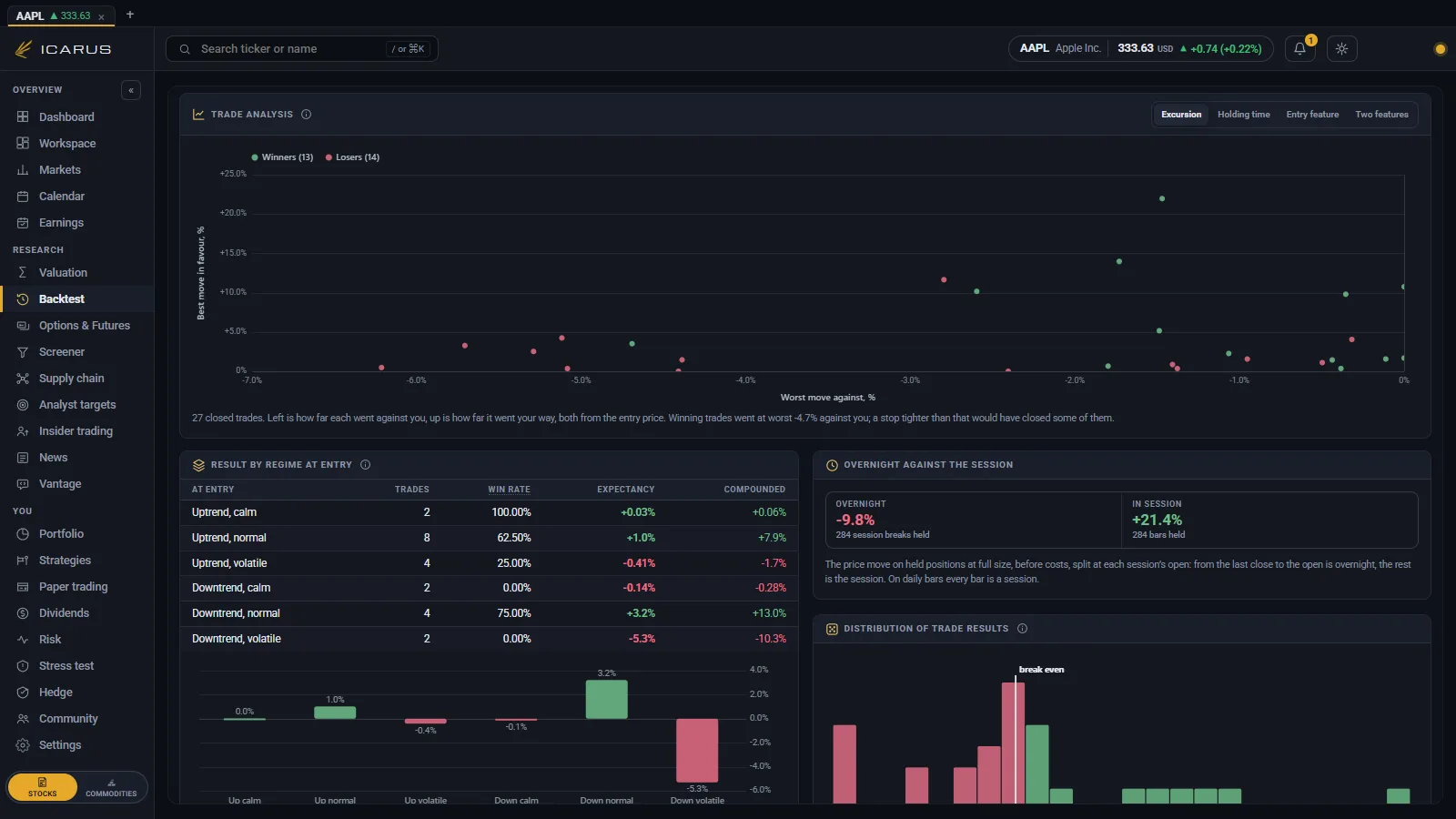The image size is (1456, 819).
Task: Click the Downtrend, normal row label
Action: [x=236, y=613]
